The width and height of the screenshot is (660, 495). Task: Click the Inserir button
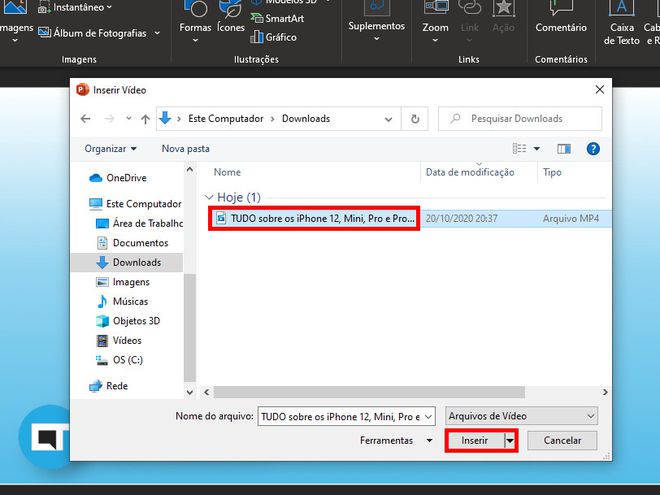475,441
